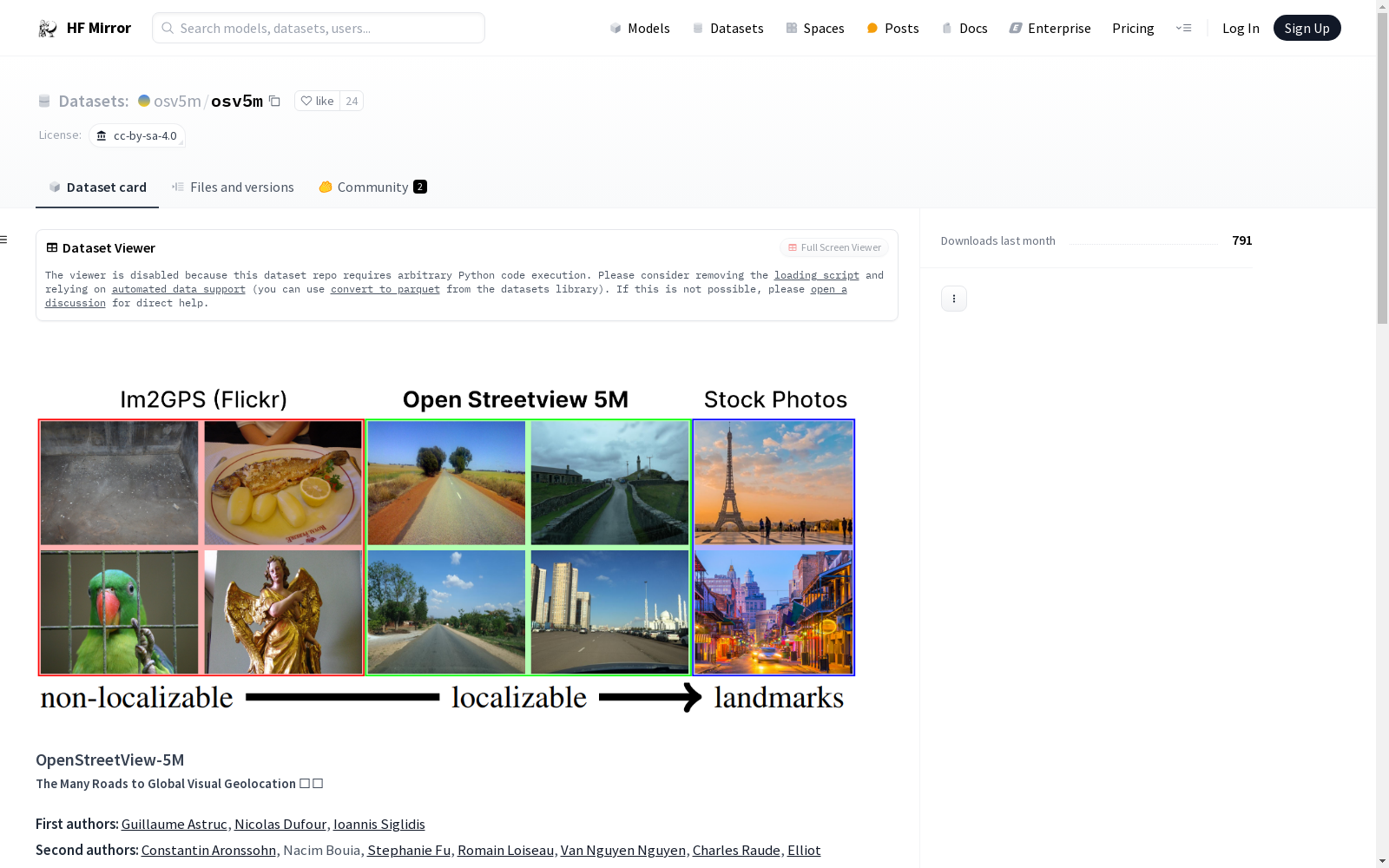Focus the search models input field
Viewport: 1389px width, 868px height.
[x=319, y=28]
